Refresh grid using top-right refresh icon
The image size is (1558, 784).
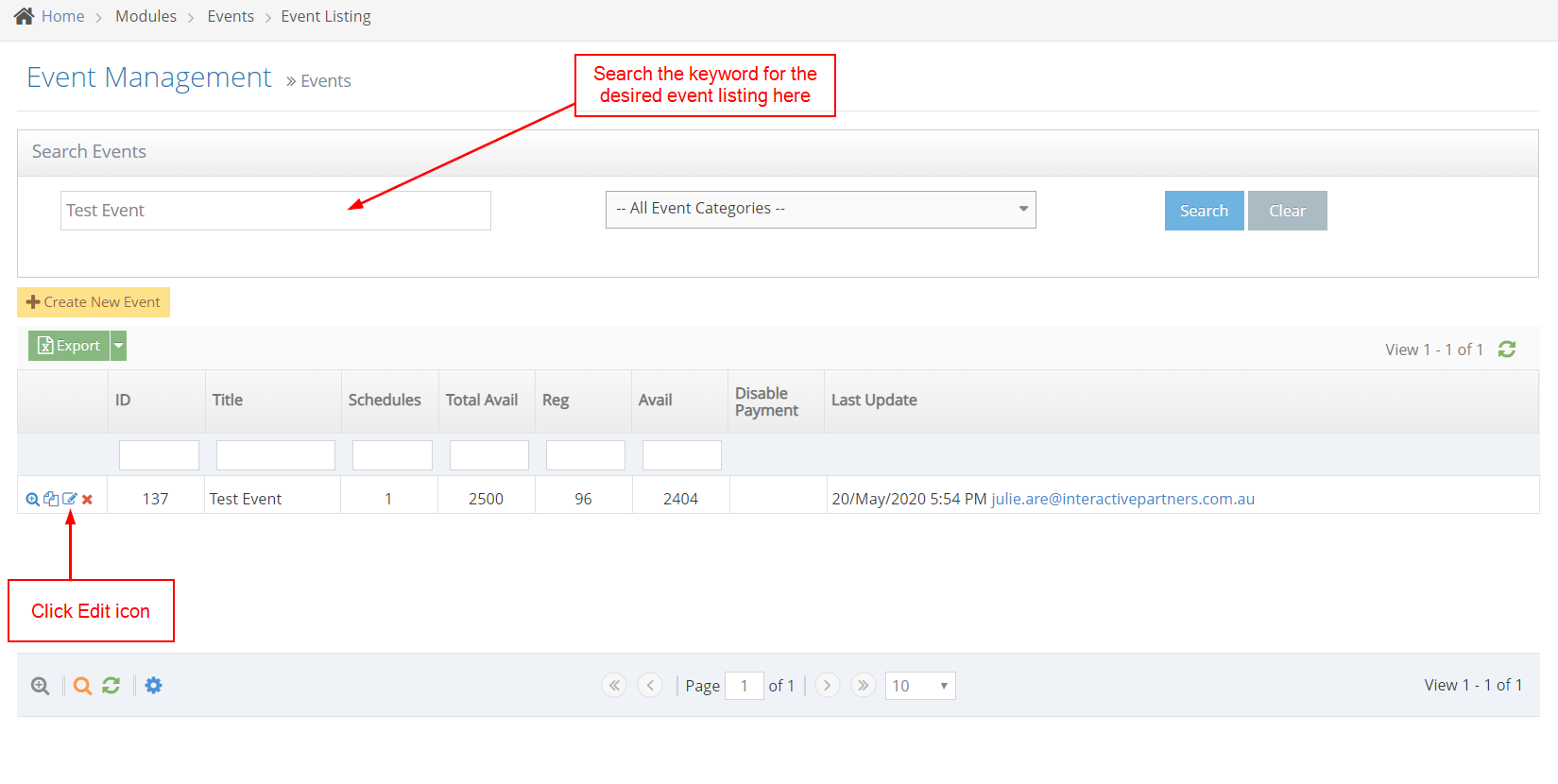1507,349
